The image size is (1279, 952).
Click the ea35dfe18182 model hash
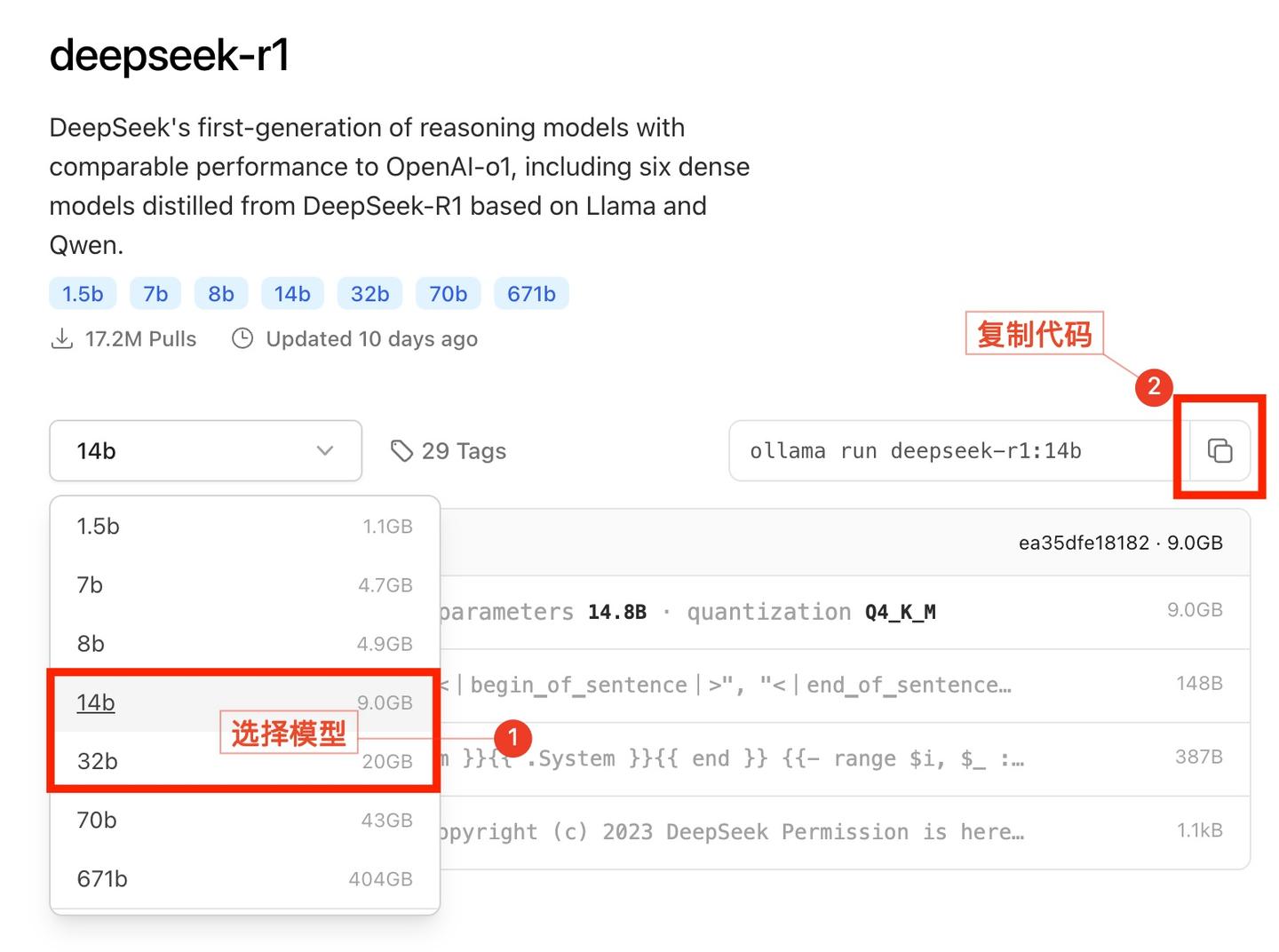tap(1083, 543)
